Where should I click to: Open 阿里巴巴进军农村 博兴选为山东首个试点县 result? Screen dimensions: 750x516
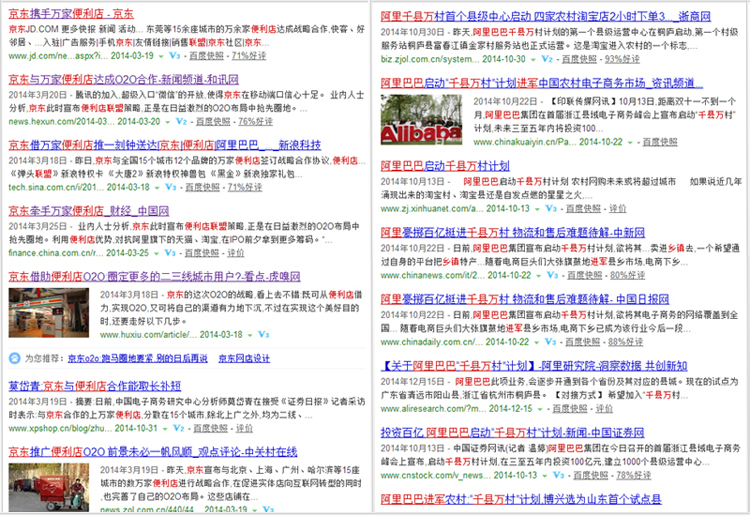521,499
